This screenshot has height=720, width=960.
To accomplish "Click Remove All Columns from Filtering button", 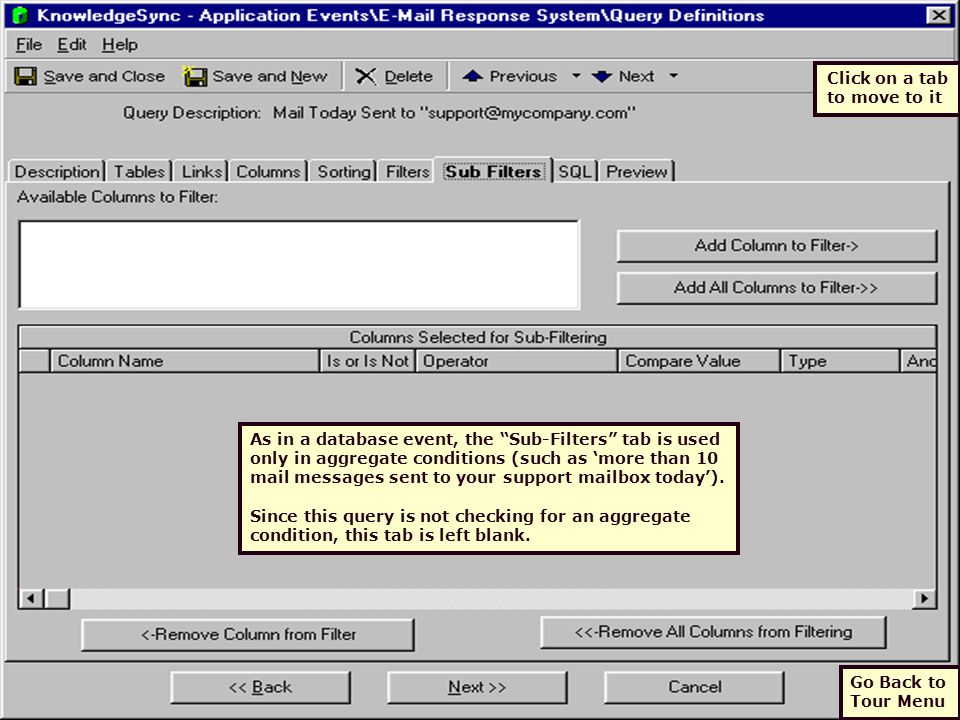I will (713, 632).
